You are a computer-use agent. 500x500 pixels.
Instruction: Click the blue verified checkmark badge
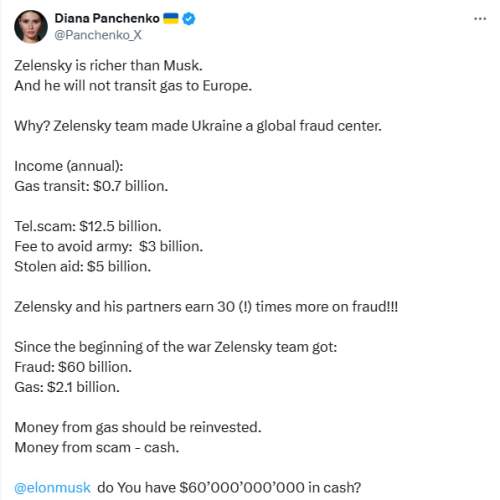tap(189, 19)
